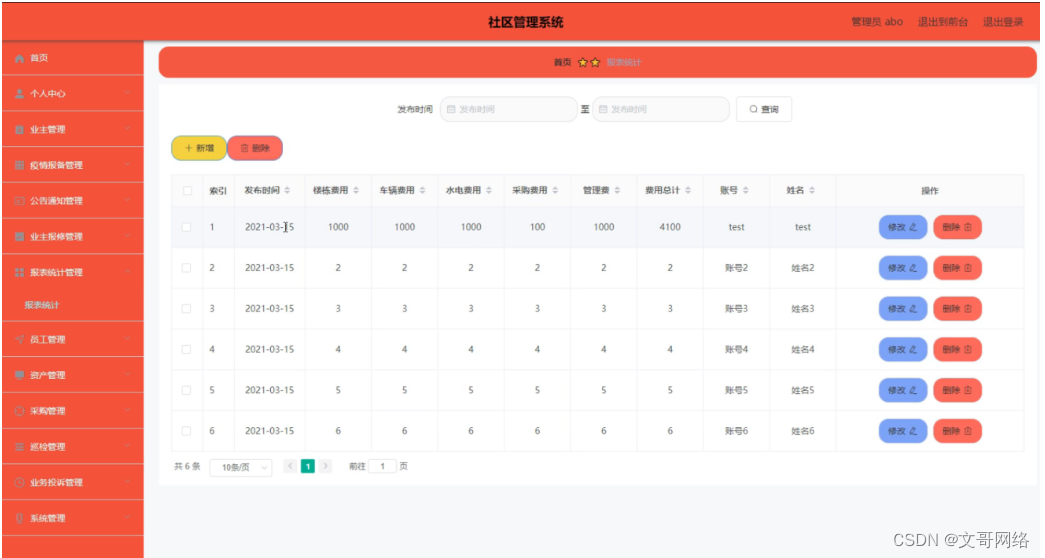
Task: Expand the 业主管理 sidebar menu chevron
Action: (127, 129)
